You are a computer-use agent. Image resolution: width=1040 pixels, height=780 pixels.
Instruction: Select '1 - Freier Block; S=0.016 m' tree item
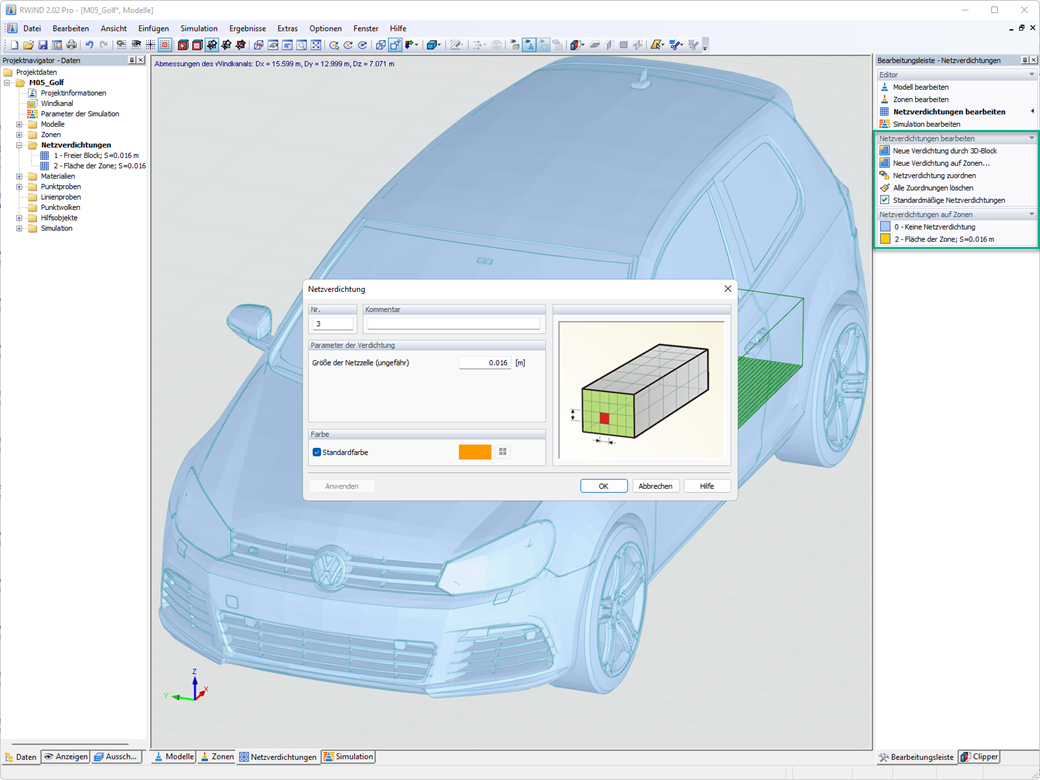tap(96, 155)
